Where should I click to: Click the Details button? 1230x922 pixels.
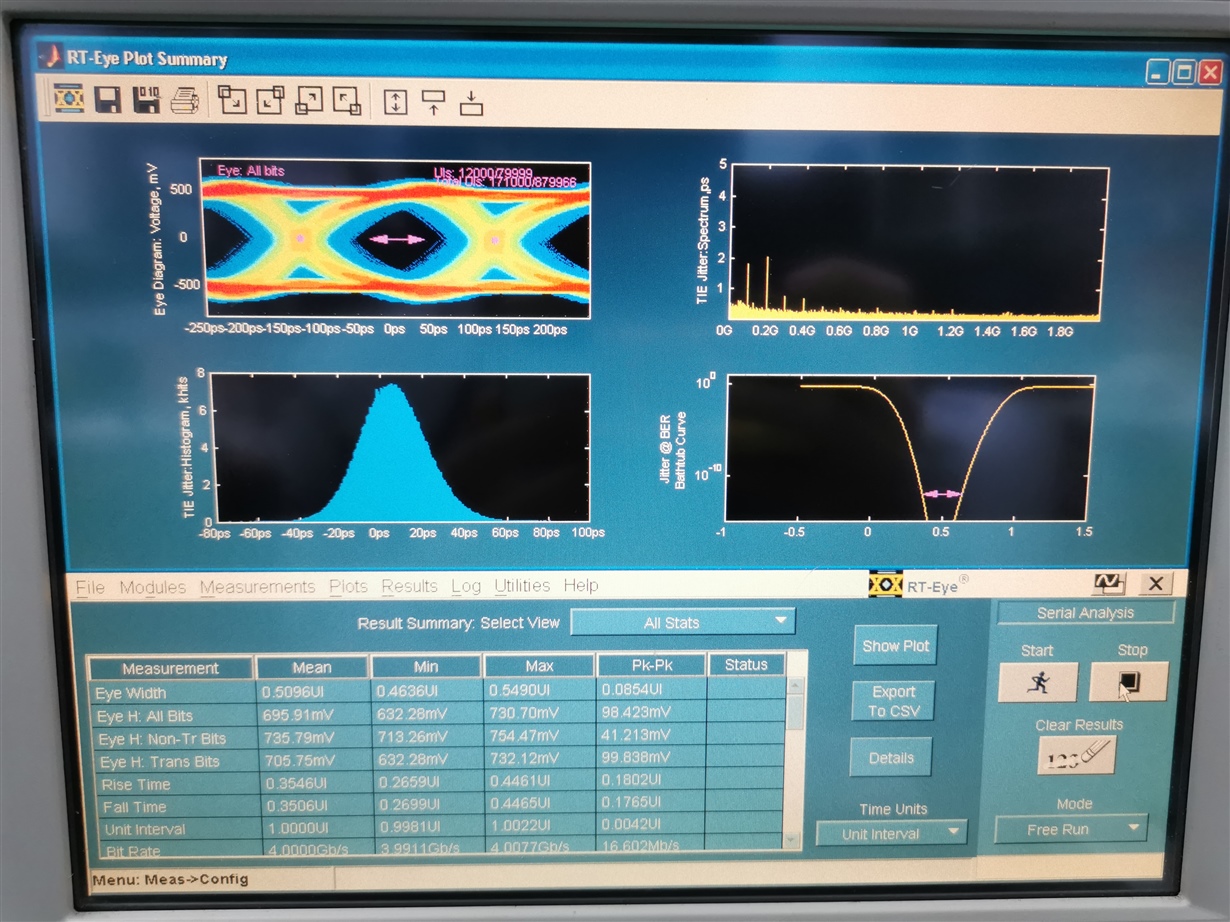pyautogui.click(x=891, y=758)
